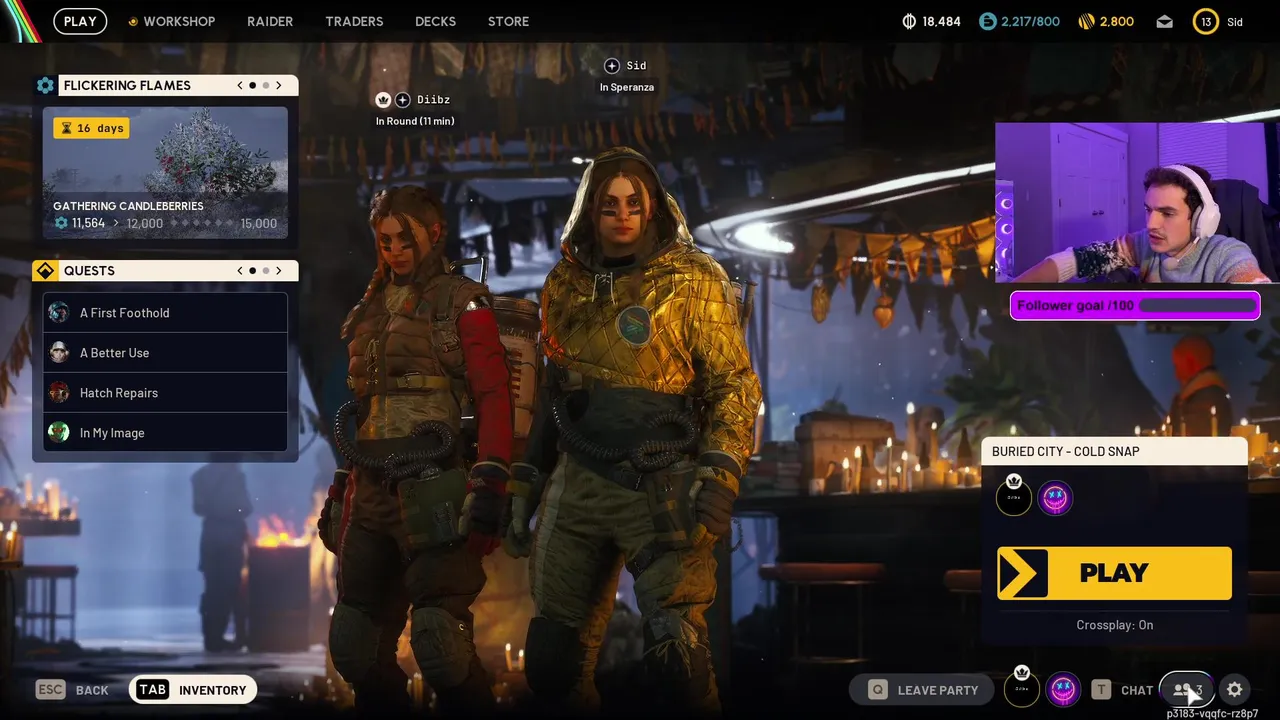Image resolution: width=1280 pixels, height=720 pixels.
Task: Open the Hatch Repairs quest
Action: pyautogui.click(x=165, y=393)
